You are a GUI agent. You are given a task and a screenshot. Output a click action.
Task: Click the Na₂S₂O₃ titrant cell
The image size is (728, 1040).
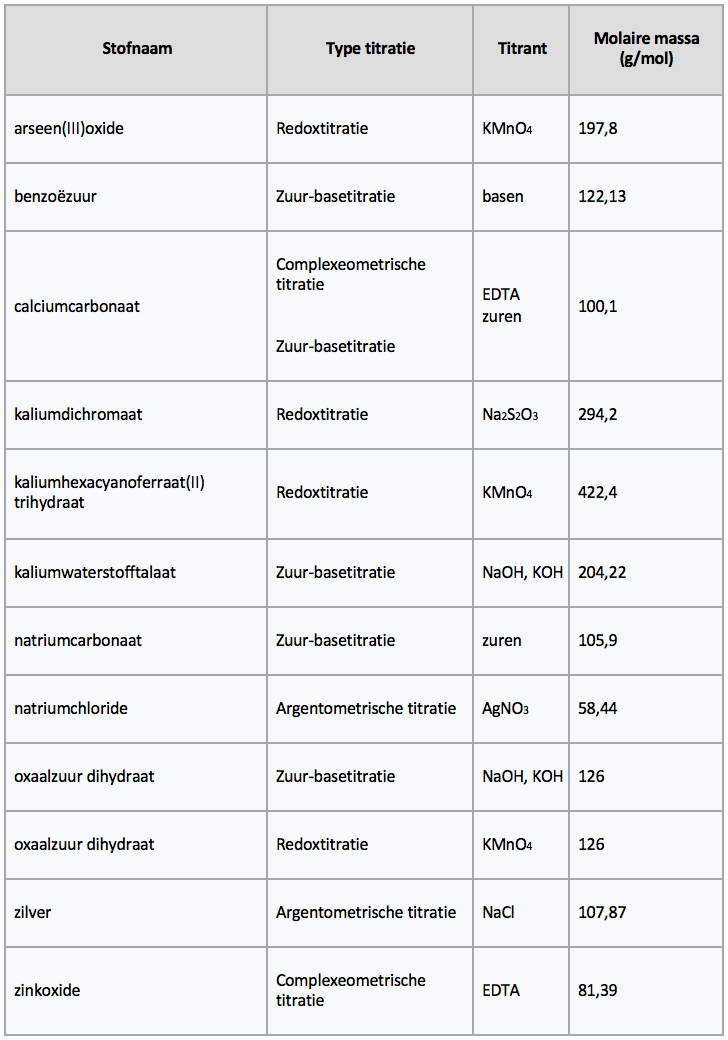[510, 414]
